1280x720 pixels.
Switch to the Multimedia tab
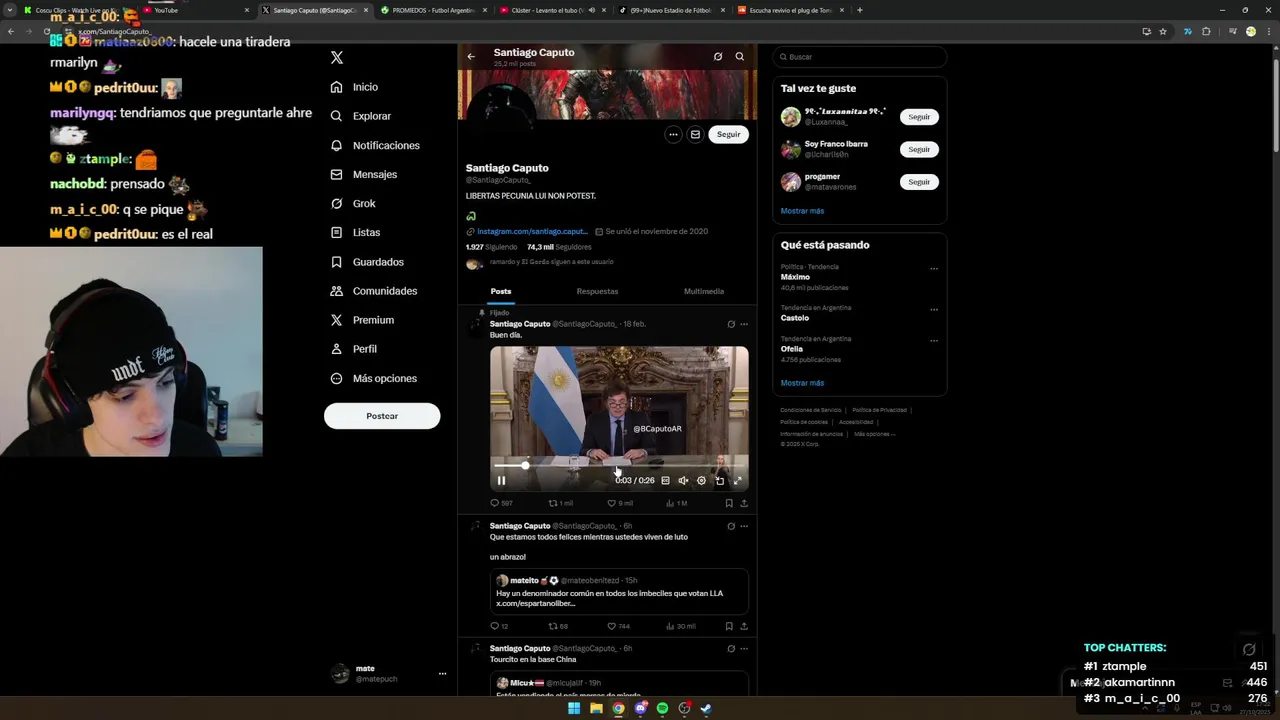click(704, 291)
